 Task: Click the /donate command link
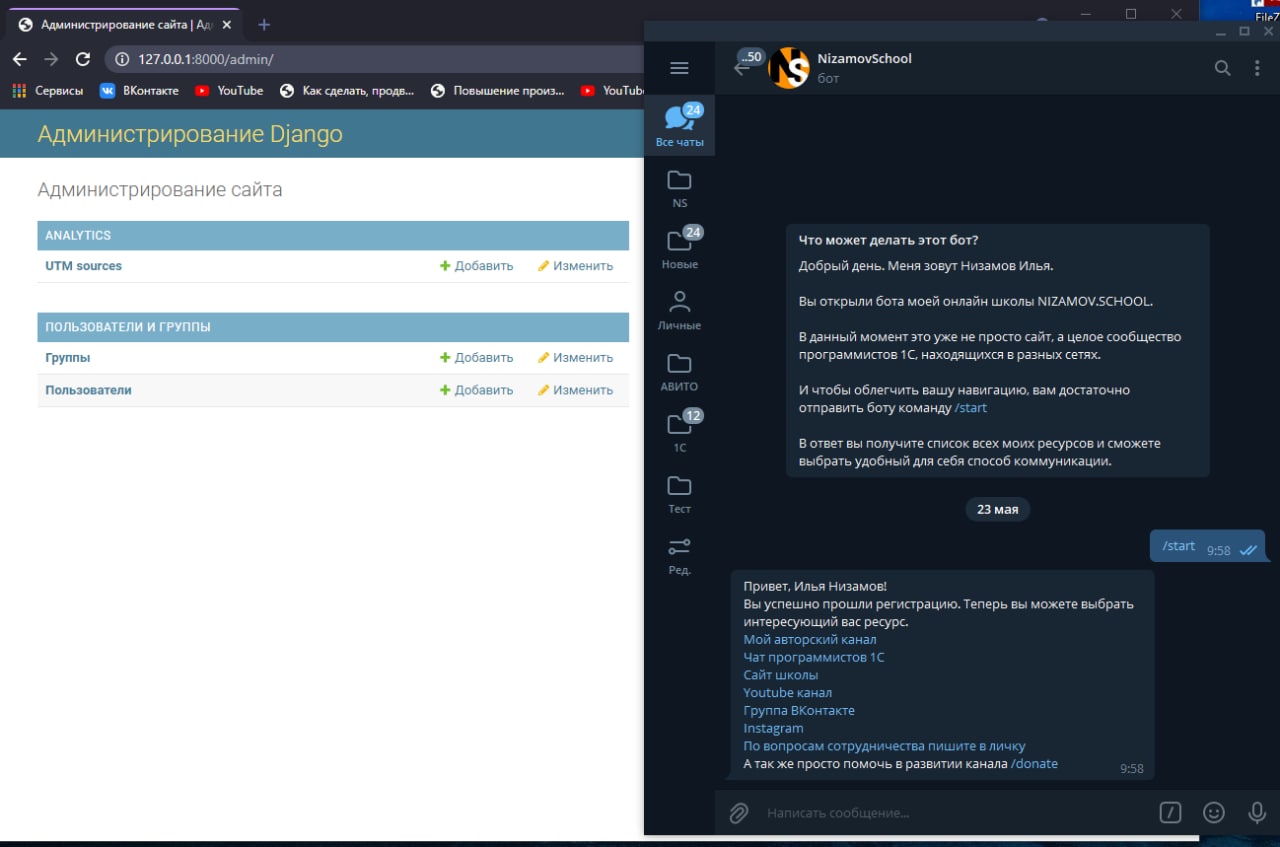point(1034,764)
